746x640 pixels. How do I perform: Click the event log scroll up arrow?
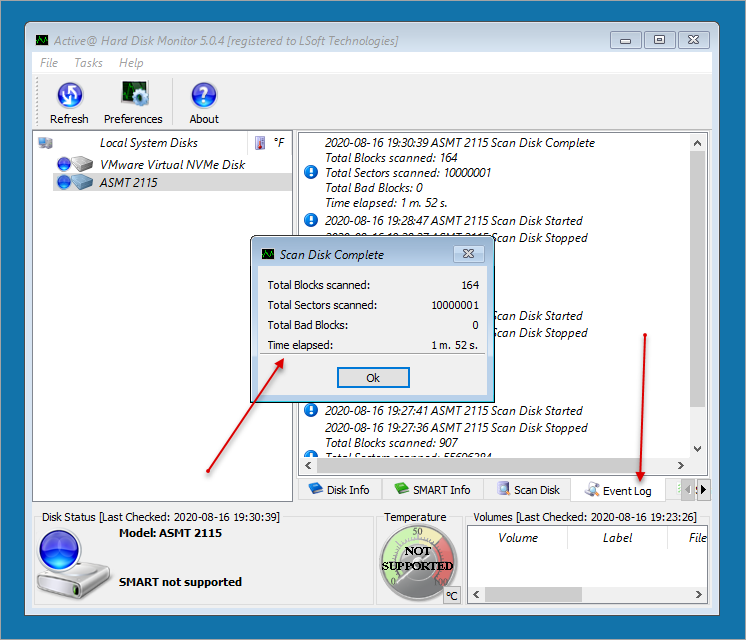pyautogui.click(x=697, y=143)
